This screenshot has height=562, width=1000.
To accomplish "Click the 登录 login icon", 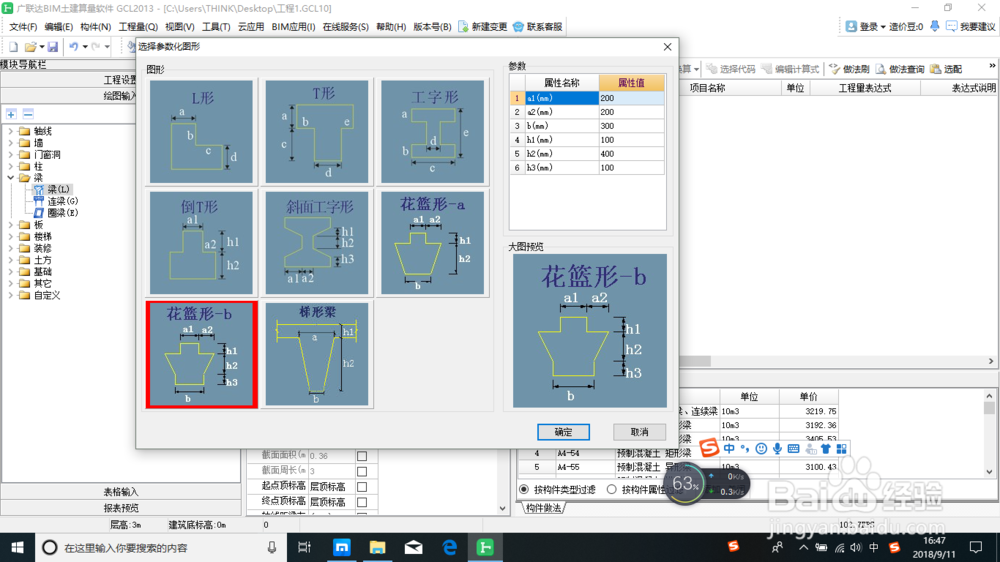I will click(x=851, y=26).
